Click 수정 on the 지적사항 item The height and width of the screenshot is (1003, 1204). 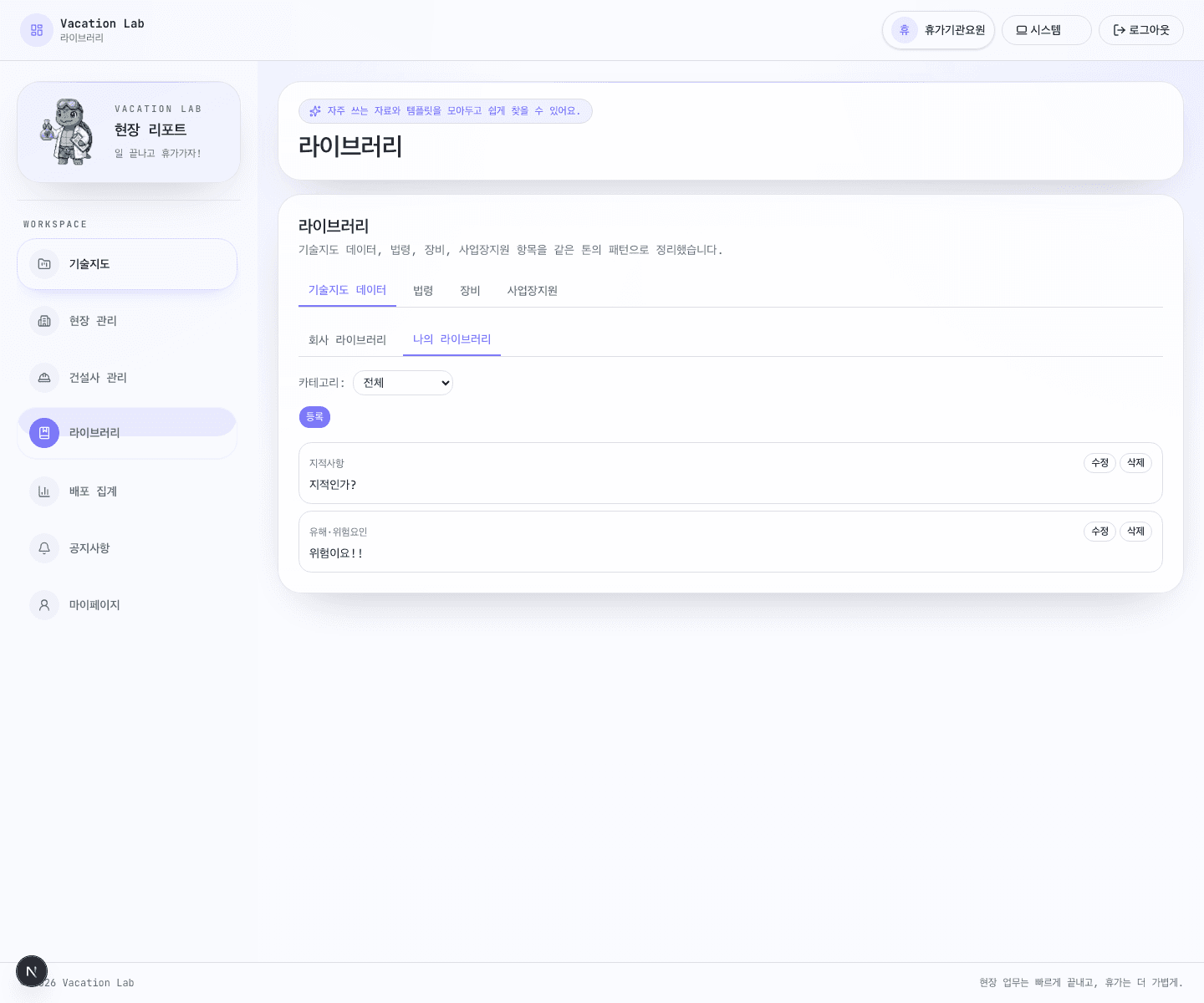pos(1099,463)
